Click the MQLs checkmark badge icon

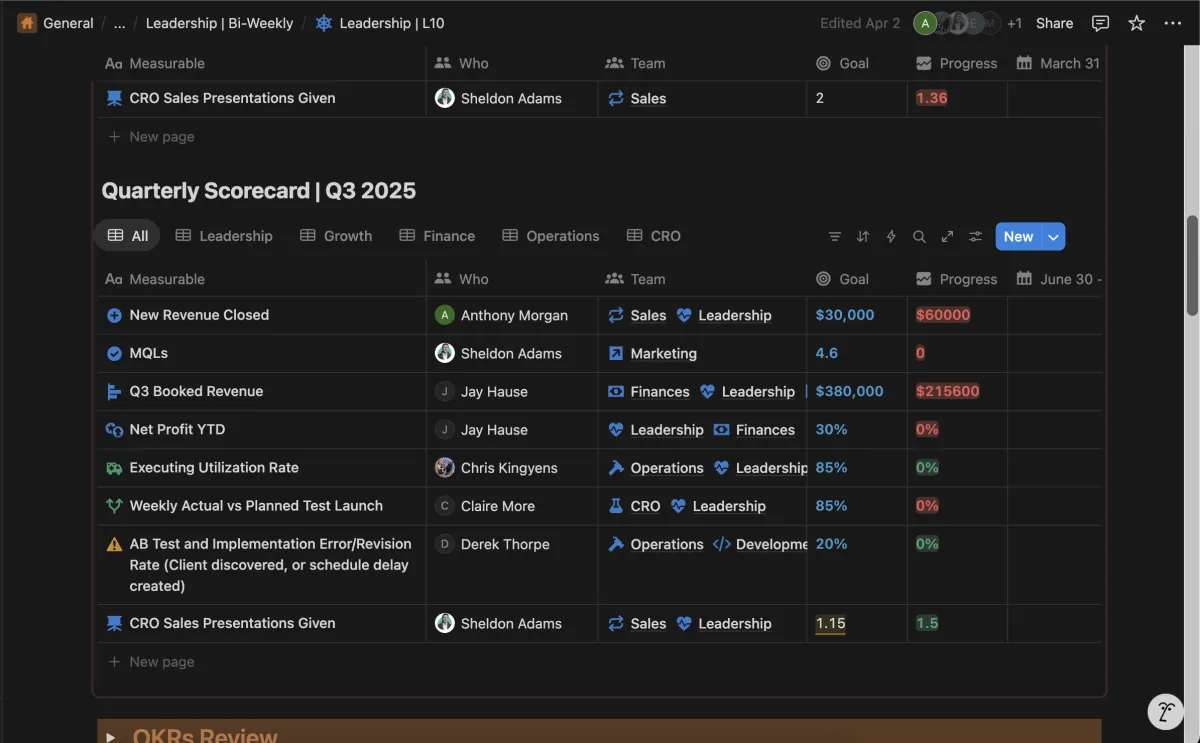coord(114,353)
